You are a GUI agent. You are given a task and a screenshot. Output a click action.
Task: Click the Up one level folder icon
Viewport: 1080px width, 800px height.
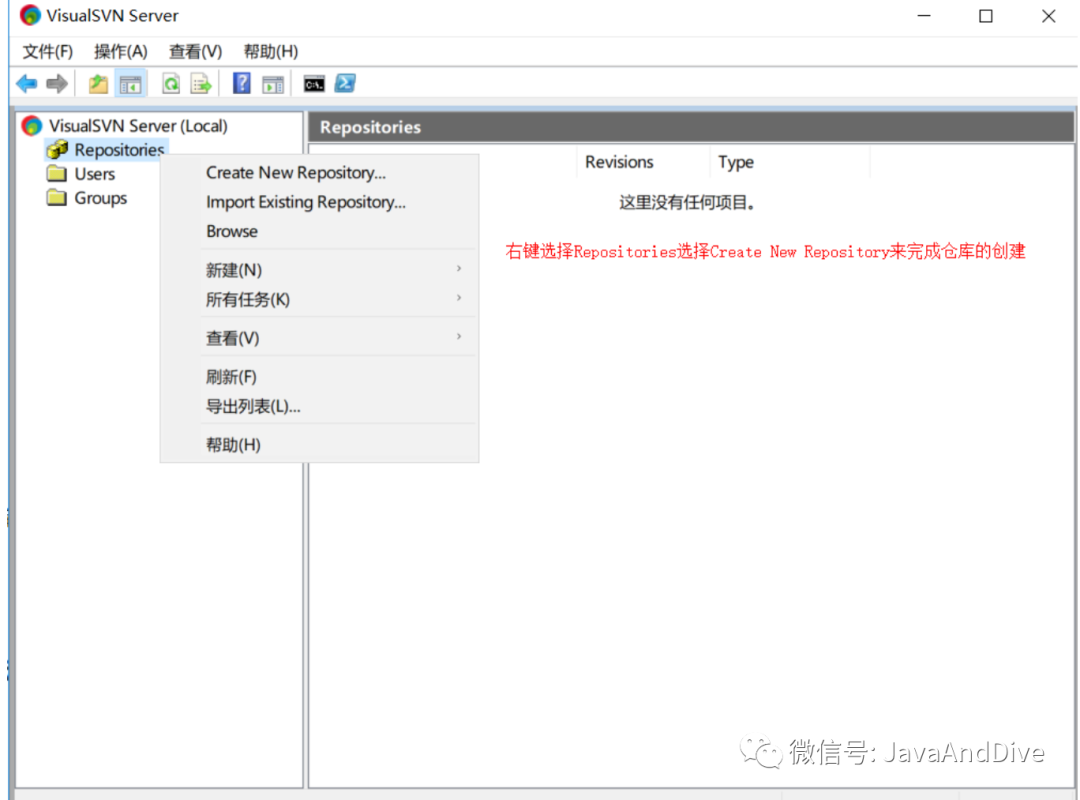click(98, 84)
